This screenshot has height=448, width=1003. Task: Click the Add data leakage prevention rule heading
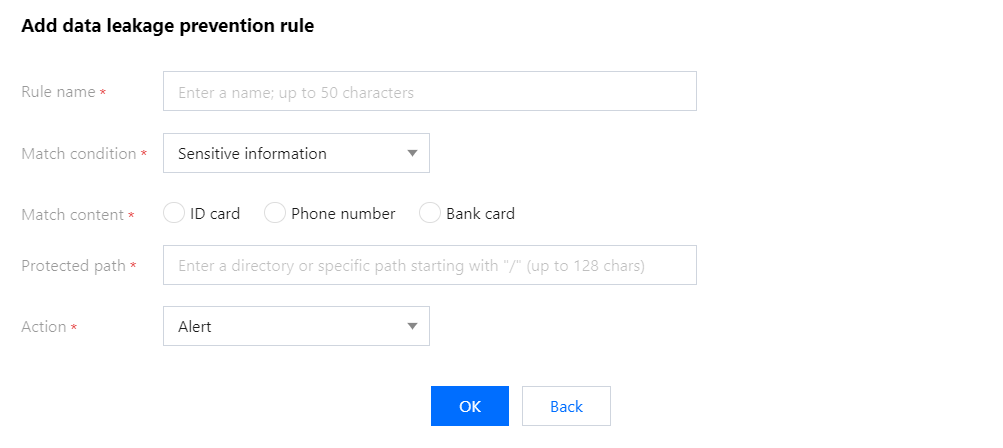click(x=168, y=27)
